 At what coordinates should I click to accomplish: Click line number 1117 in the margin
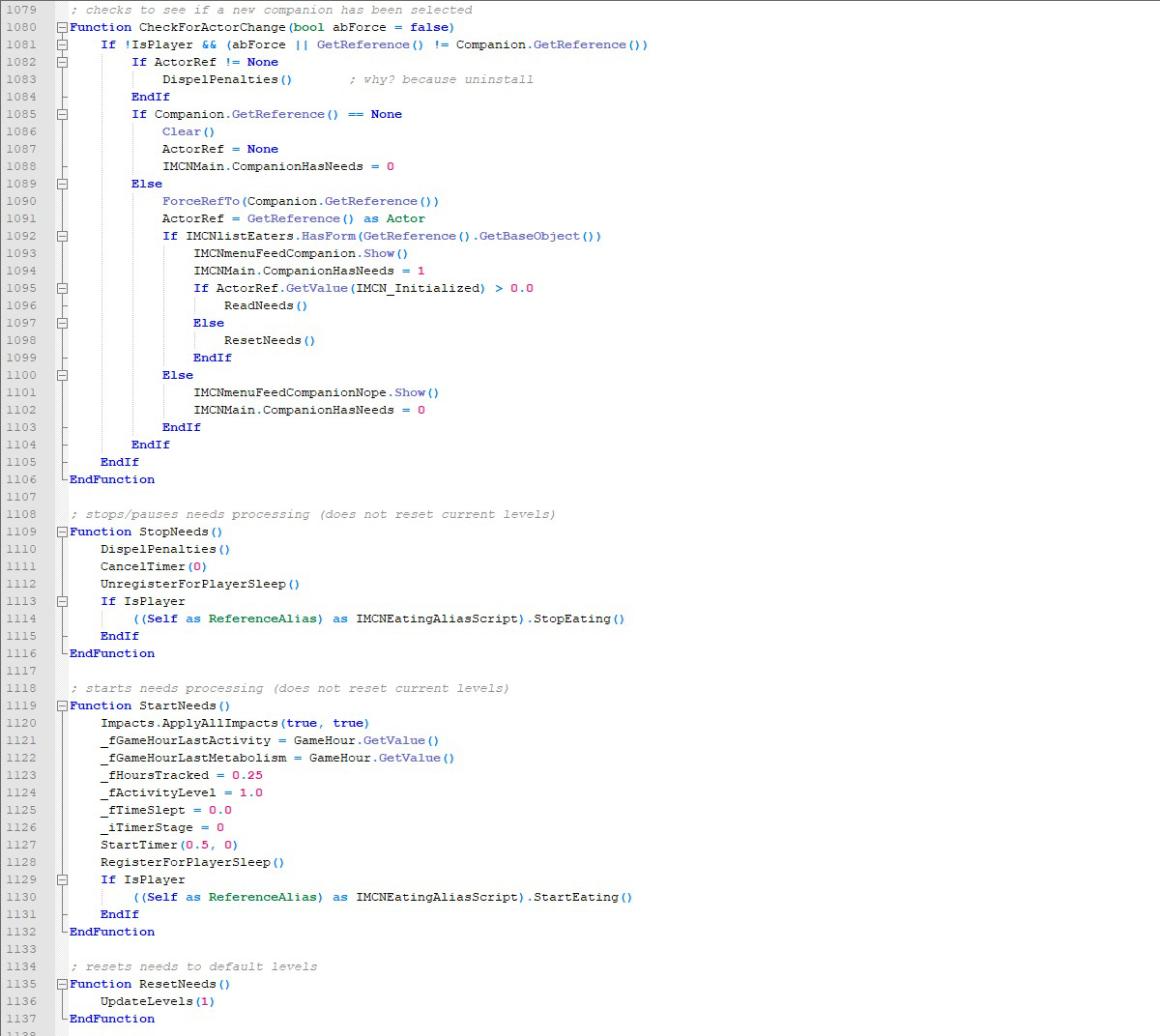point(21,671)
